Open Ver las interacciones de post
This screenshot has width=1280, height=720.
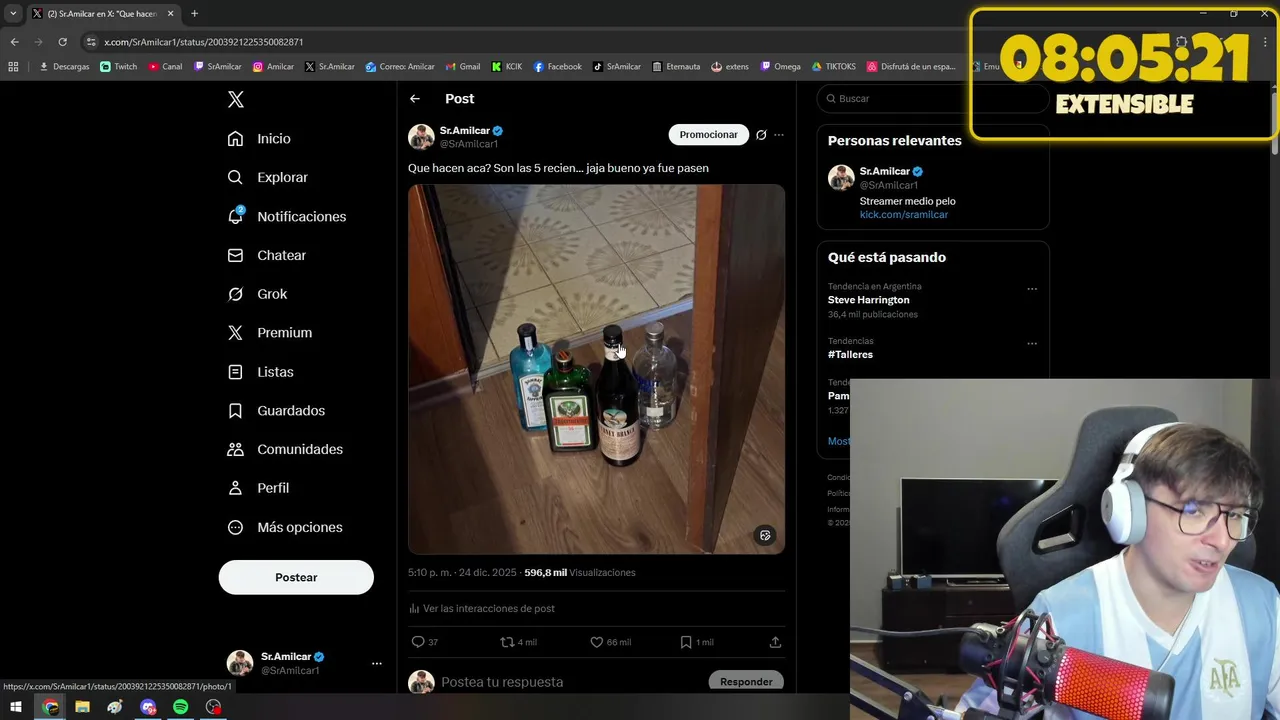(x=482, y=608)
